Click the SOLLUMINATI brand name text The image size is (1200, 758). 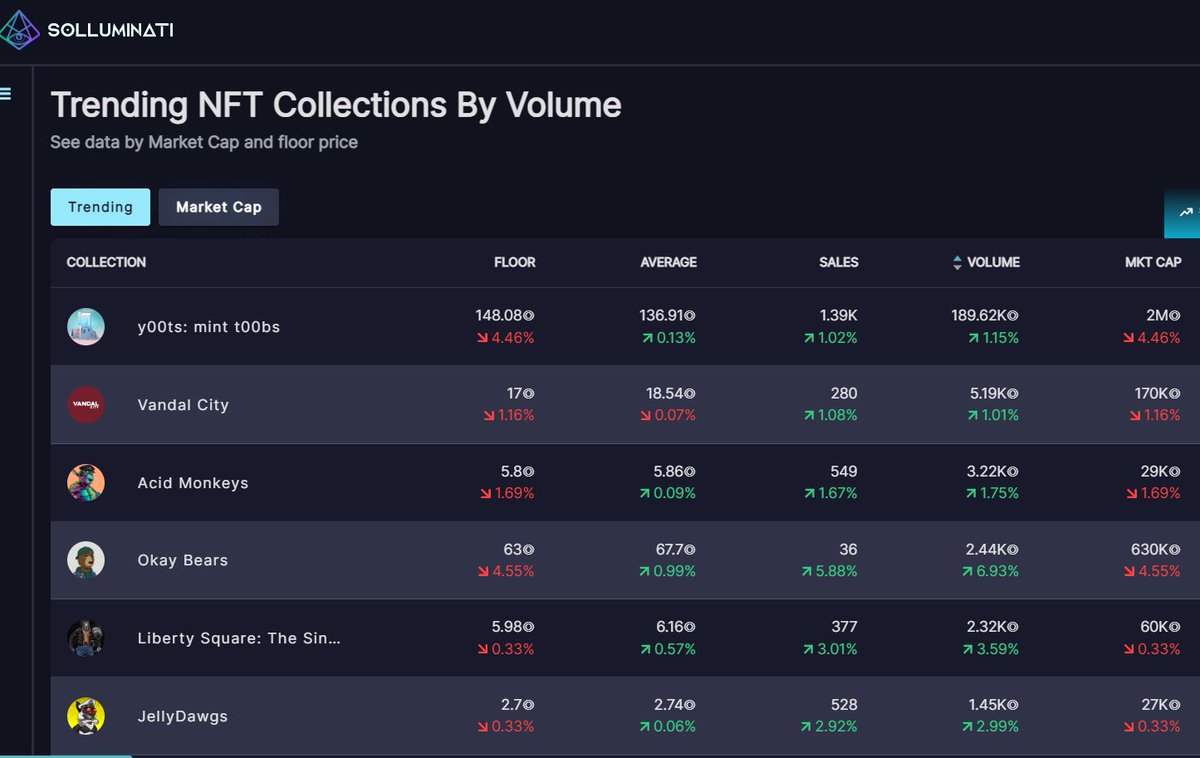click(111, 30)
